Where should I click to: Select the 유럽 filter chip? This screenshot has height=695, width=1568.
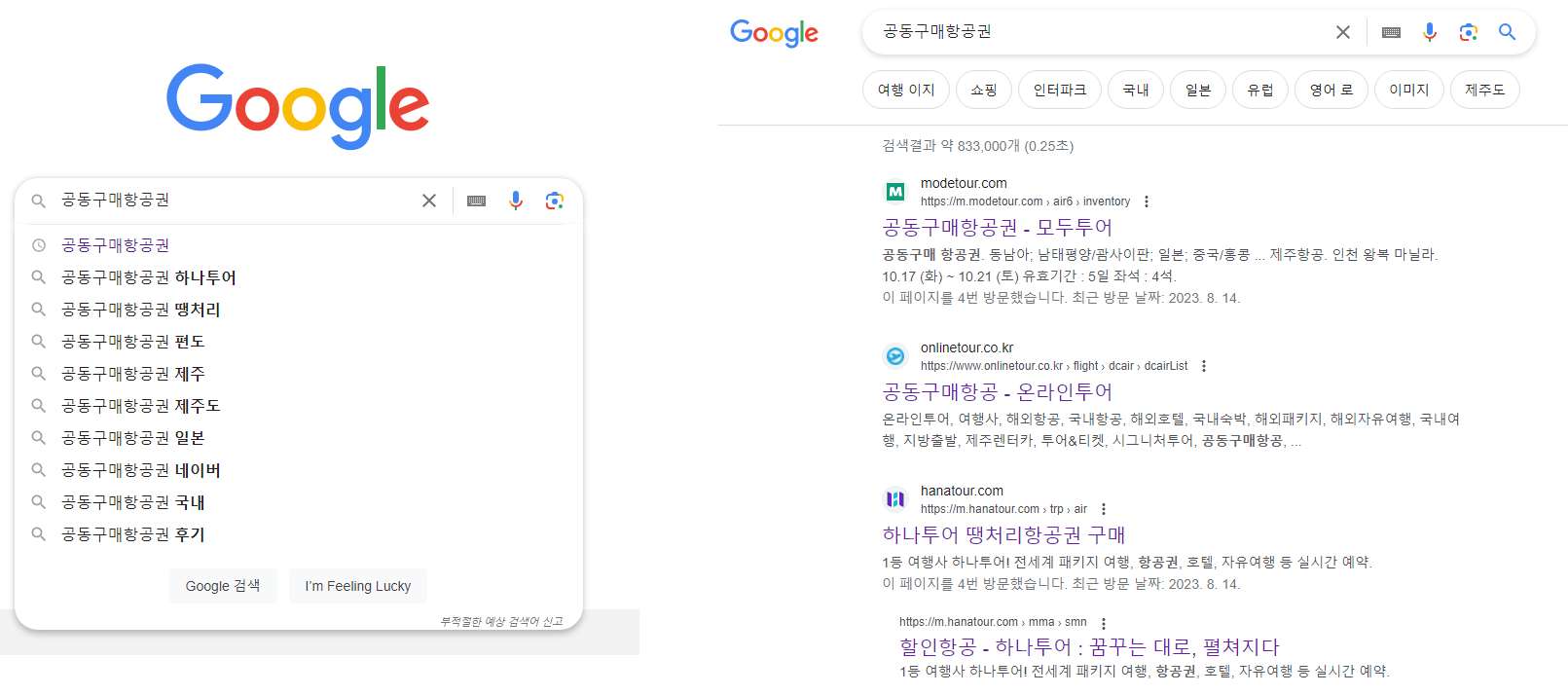[1260, 90]
